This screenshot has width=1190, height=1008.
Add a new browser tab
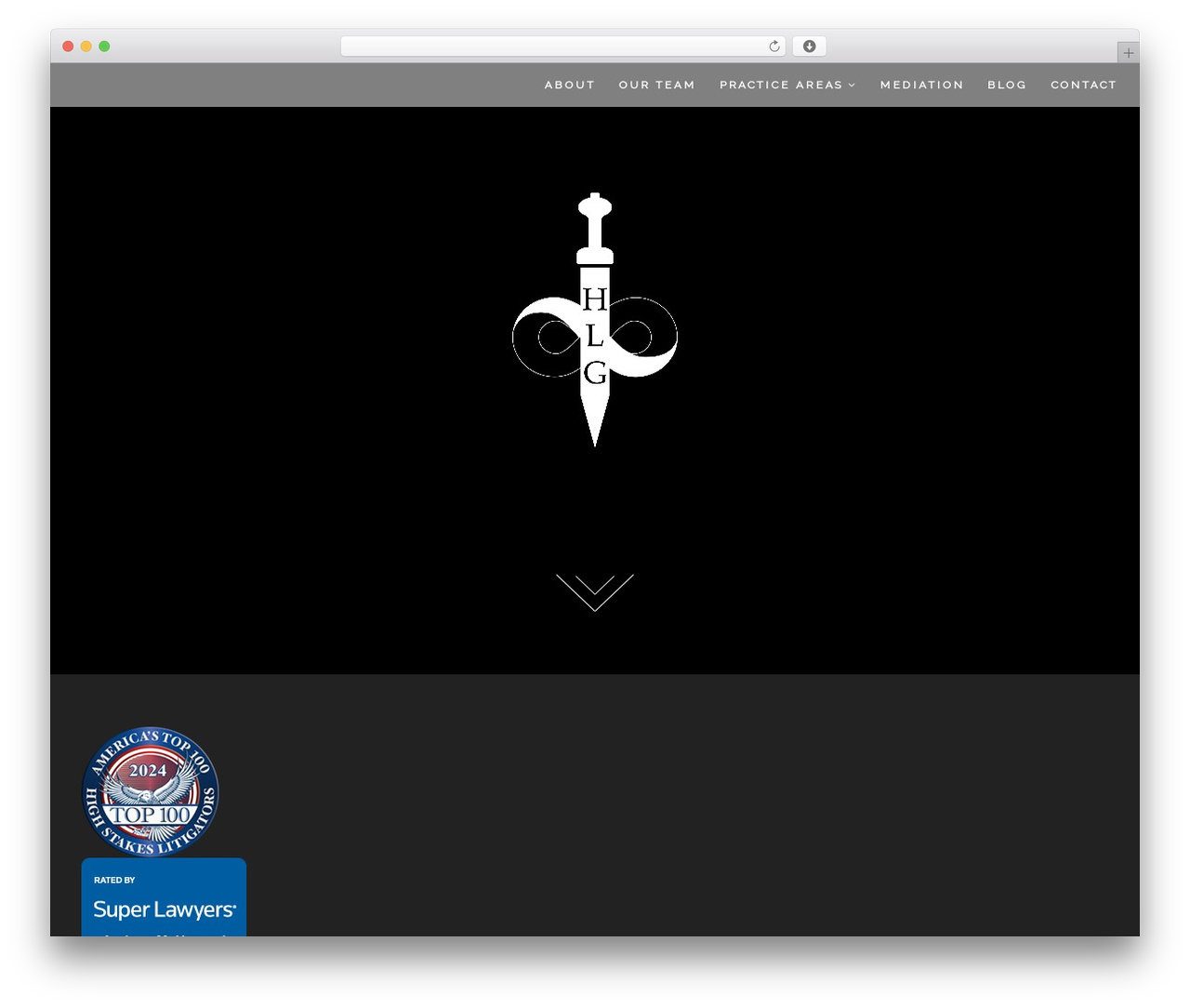click(x=1129, y=53)
